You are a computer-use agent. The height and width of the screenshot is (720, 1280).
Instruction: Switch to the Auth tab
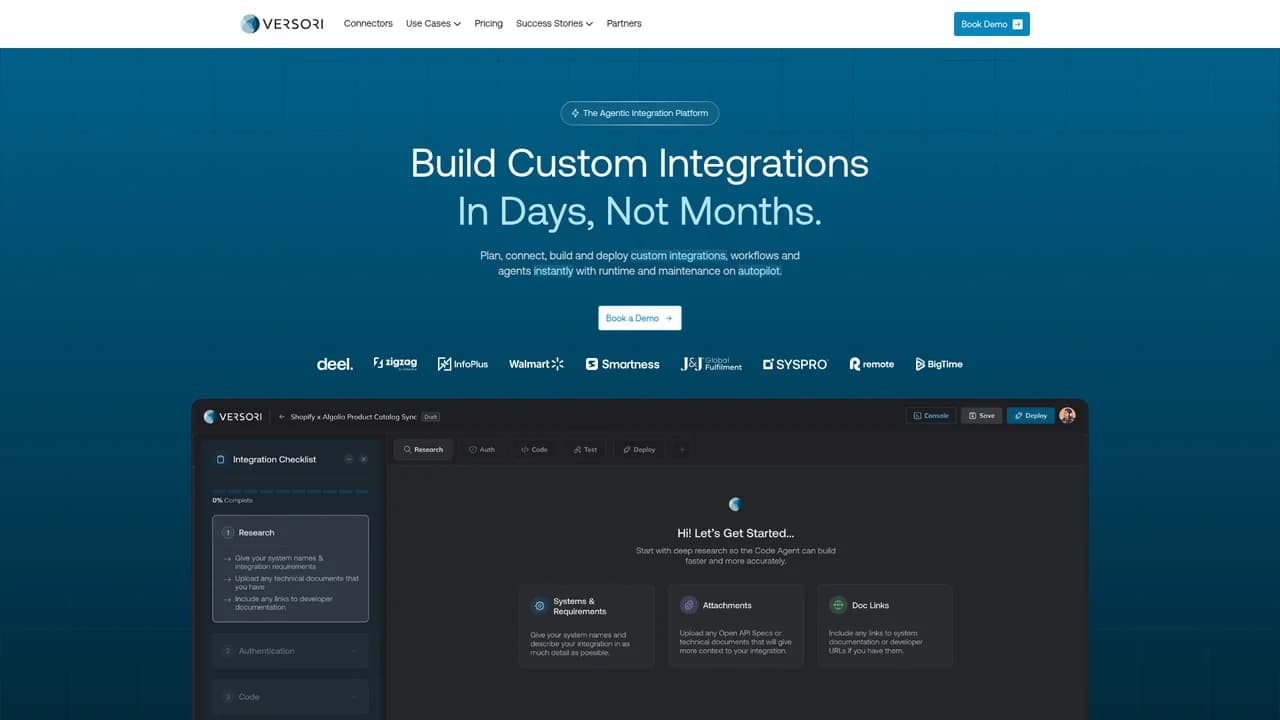point(482,450)
